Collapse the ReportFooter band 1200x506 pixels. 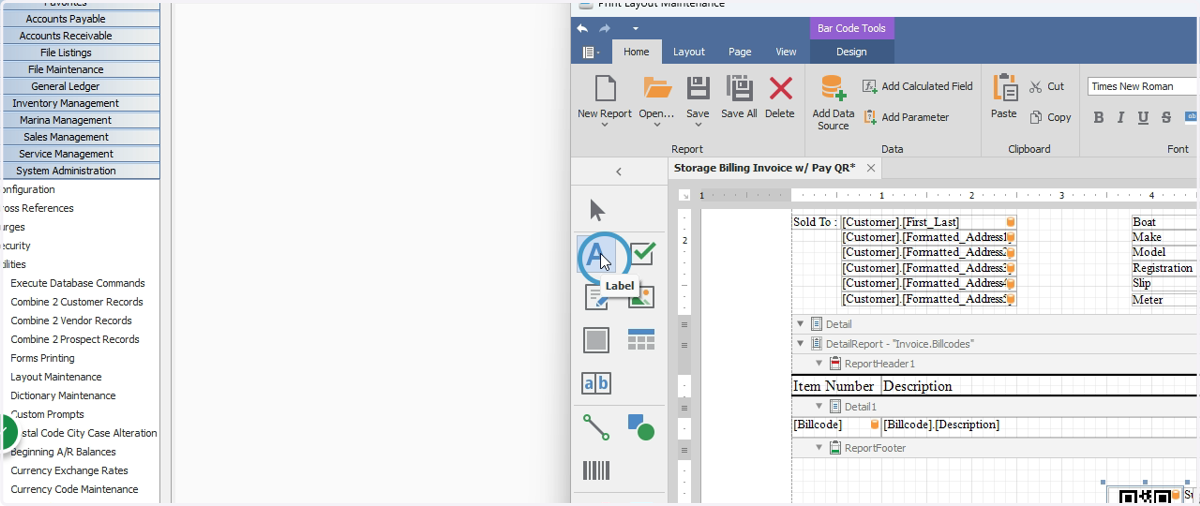(x=819, y=448)
